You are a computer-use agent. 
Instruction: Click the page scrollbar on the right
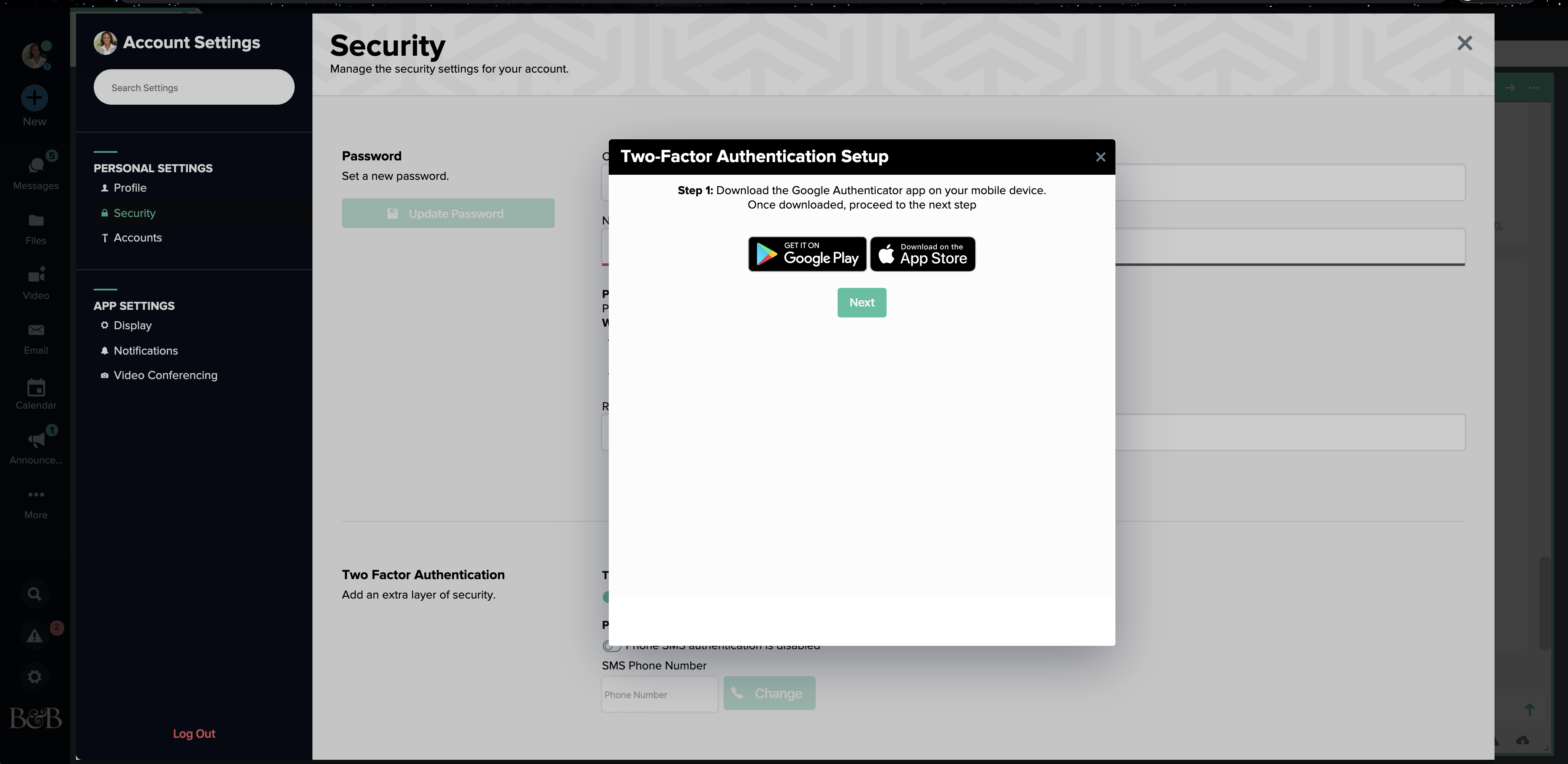(x=1545, y=603)
